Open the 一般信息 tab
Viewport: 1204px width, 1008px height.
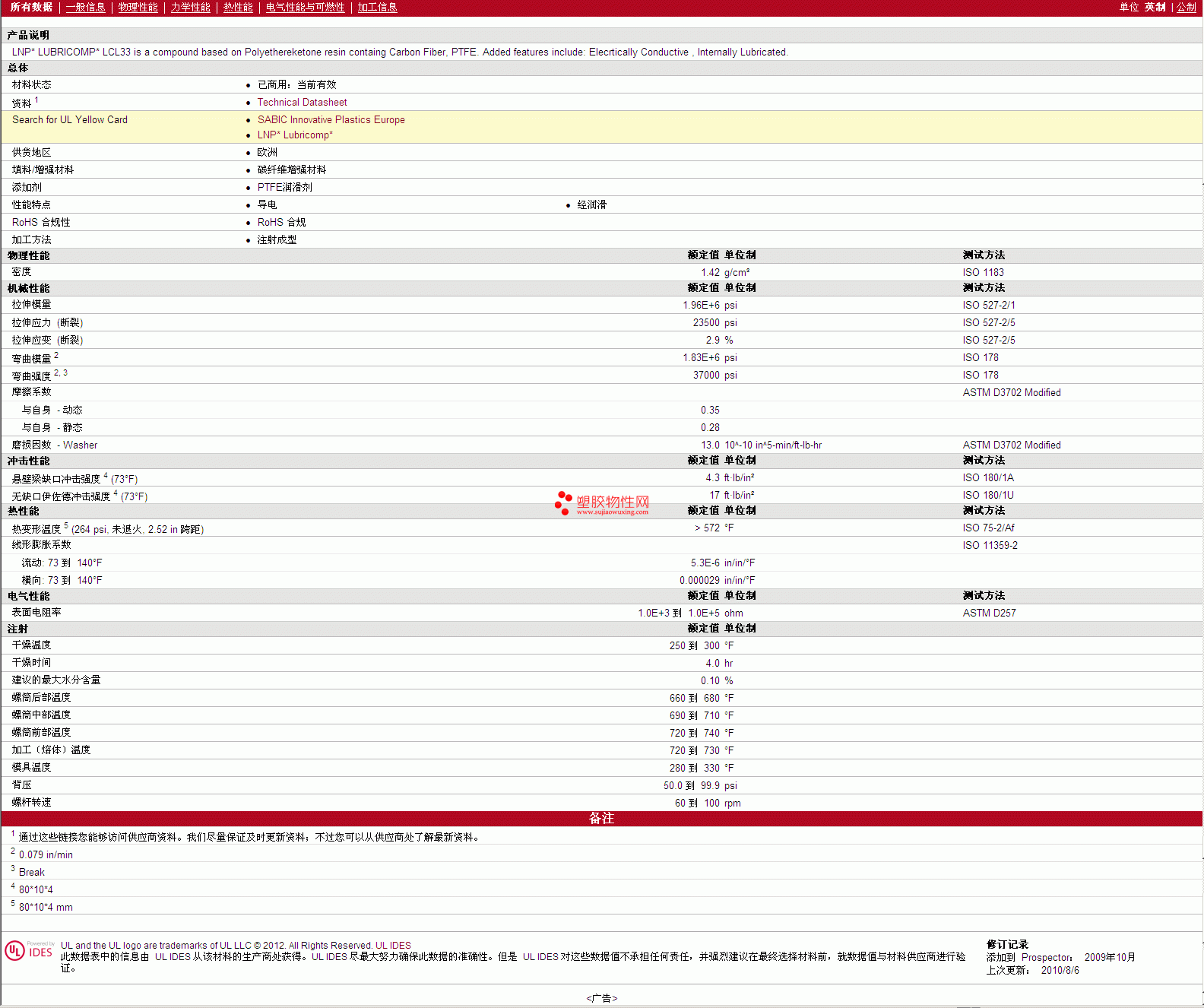[x=85, y=8]
